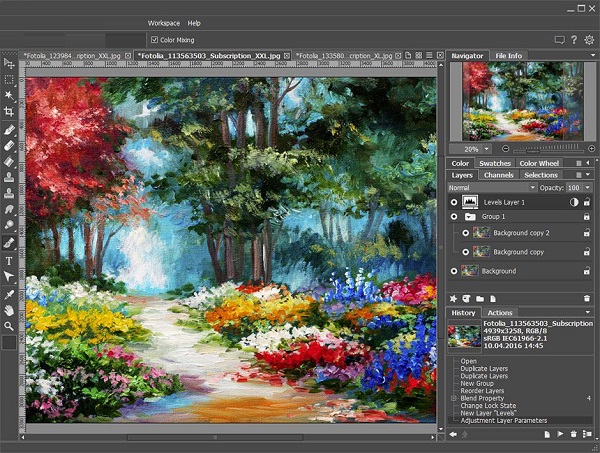Collapse the Color panel with left arrow
The width and height of the screenshot is (600, 453).
[588, 163]
